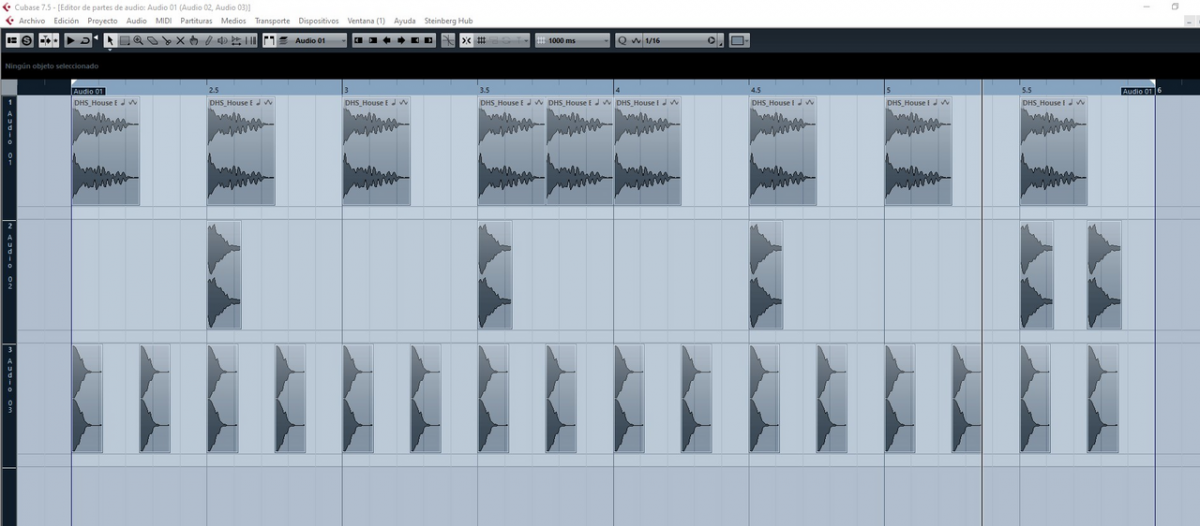Screen dimensions: 1200x526
Task: Select the Scrub tool
Action: [x=236, y=40]
